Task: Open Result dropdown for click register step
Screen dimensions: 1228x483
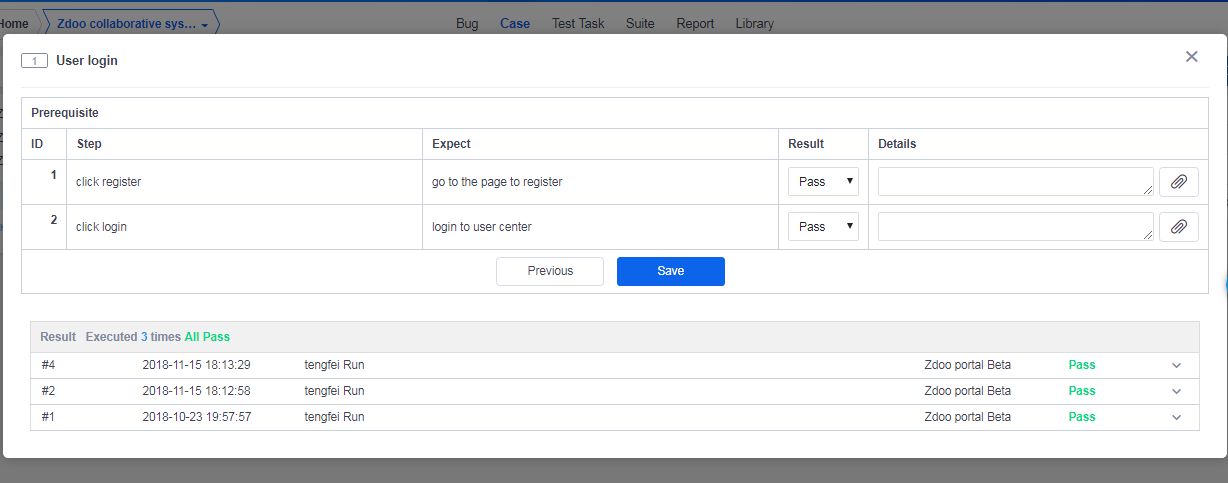Action: click(823, 182)
